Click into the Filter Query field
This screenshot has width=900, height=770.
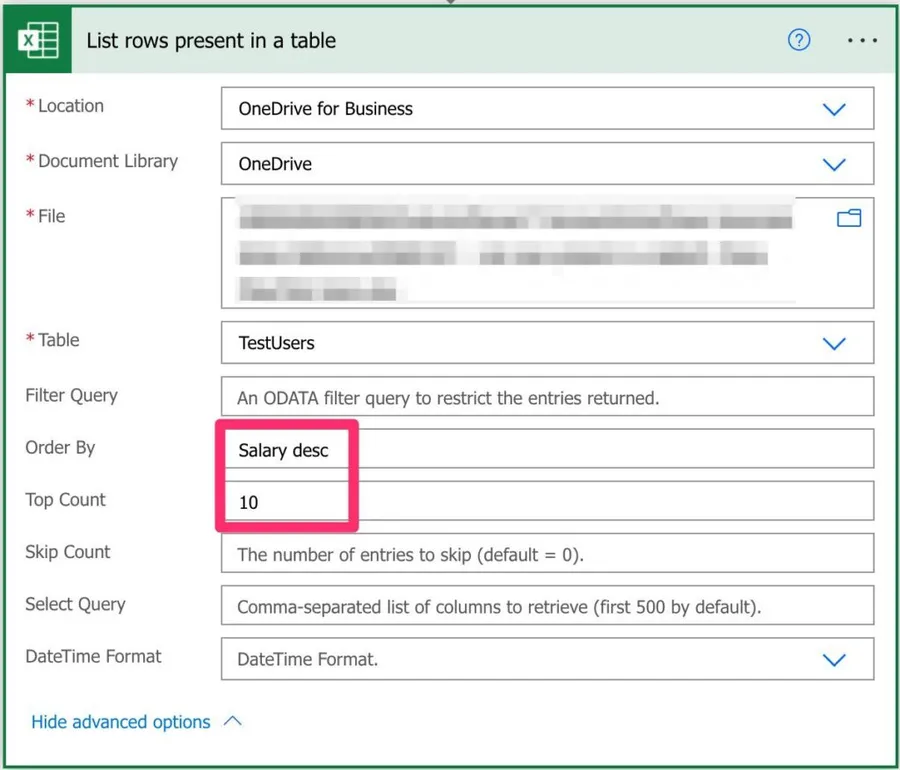[547, 398]
